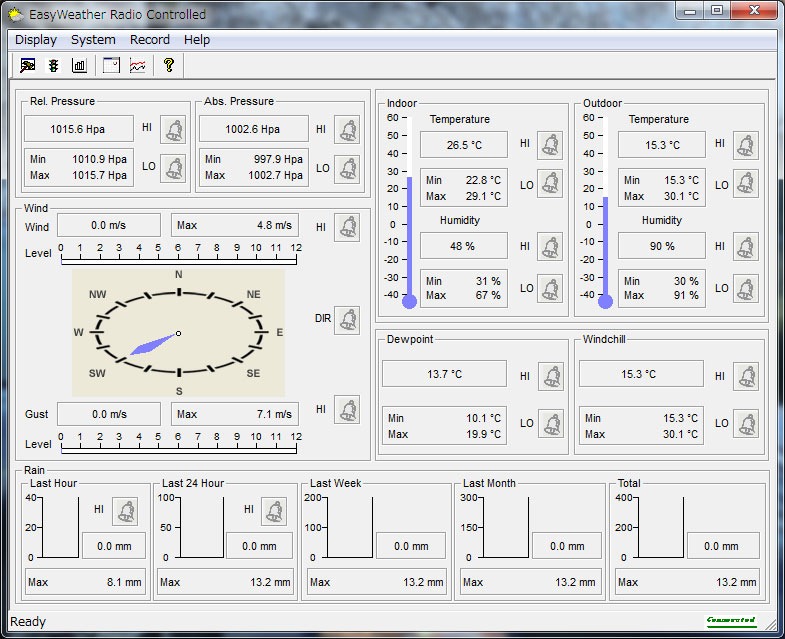
Task: Click the wind direction compass dial
Action: coord(179,333)
